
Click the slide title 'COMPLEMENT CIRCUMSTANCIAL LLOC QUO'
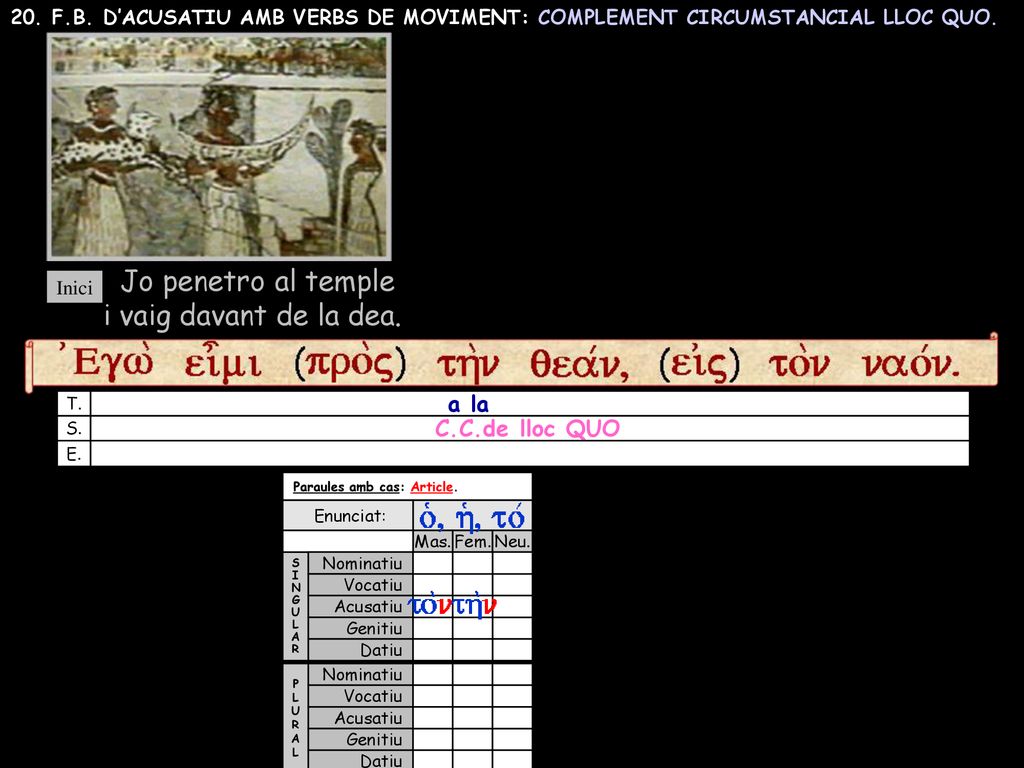pyautogui.click(x=764, y=17)
